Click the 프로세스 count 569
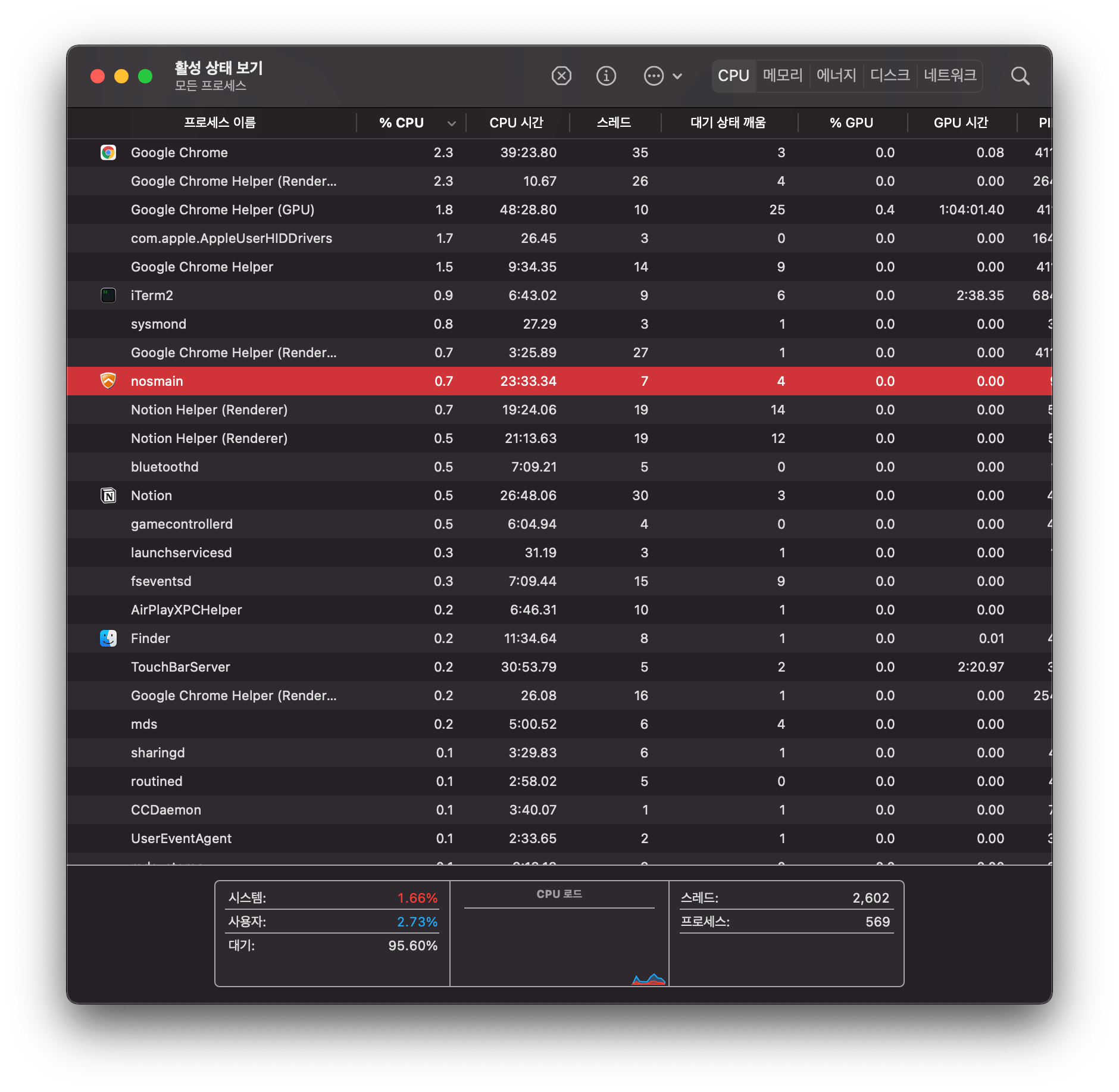 [x=878, y=922]
